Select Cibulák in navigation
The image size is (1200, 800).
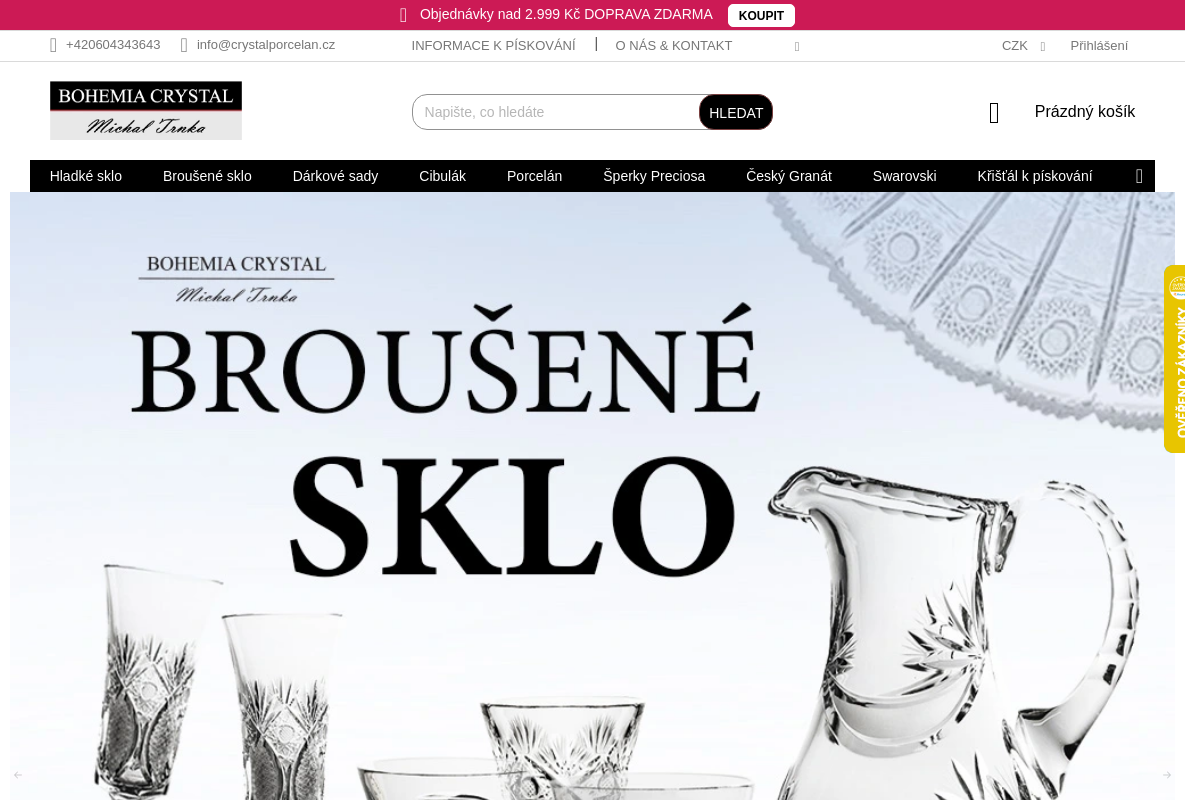click(442, 176)
